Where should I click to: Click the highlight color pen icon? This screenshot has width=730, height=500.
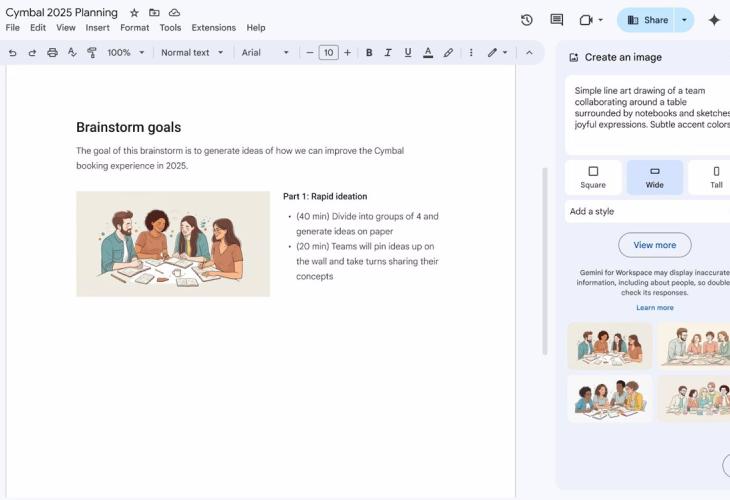[x=448, y=53]
